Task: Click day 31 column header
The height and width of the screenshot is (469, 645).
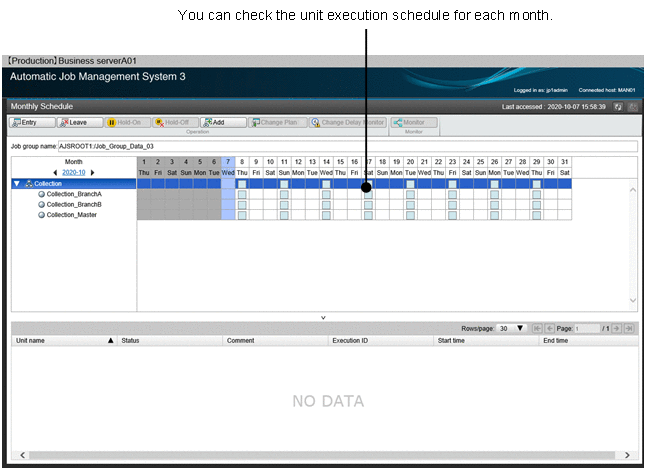Action: click(565, 167)
